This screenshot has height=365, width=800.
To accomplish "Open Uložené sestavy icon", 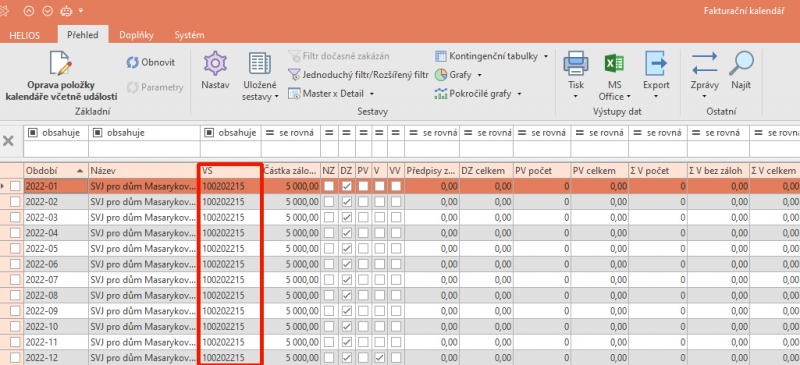I will [x=260, y=63].
